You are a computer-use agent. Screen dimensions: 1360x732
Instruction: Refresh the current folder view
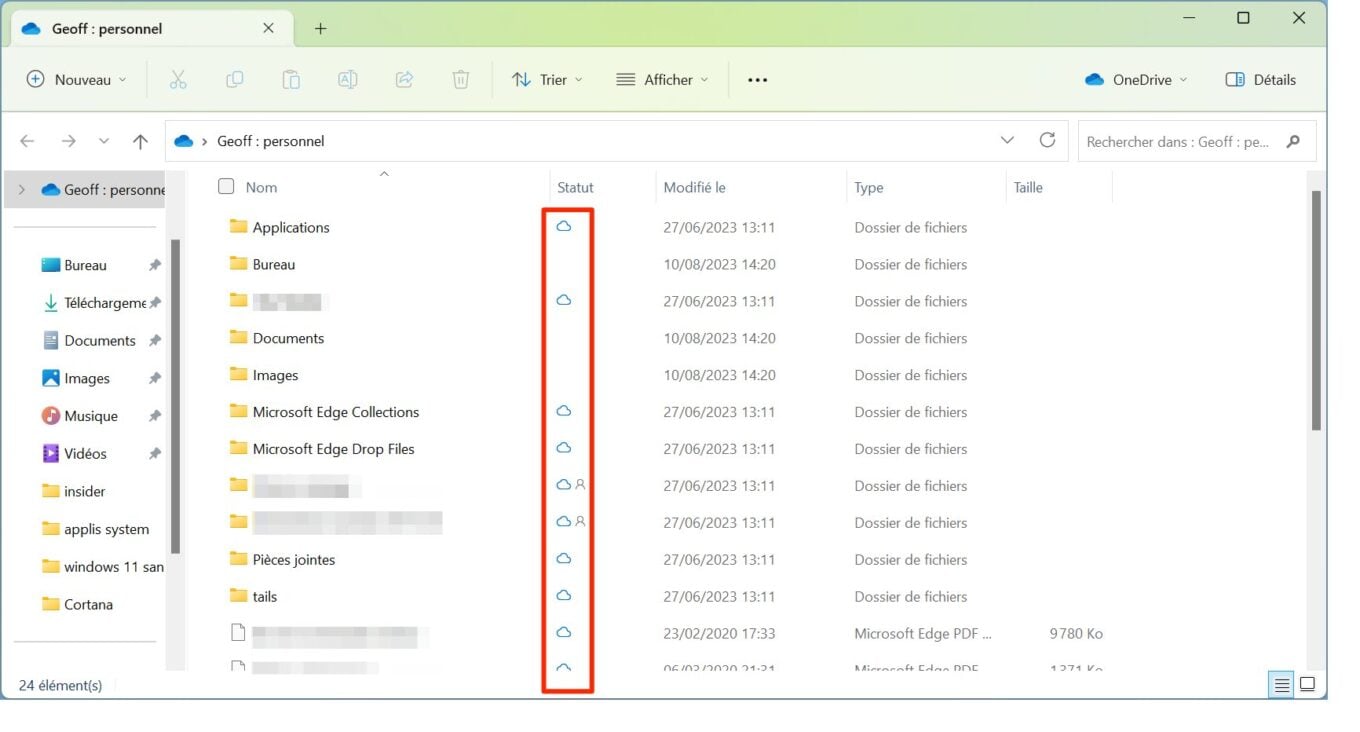coord(1047,140)
